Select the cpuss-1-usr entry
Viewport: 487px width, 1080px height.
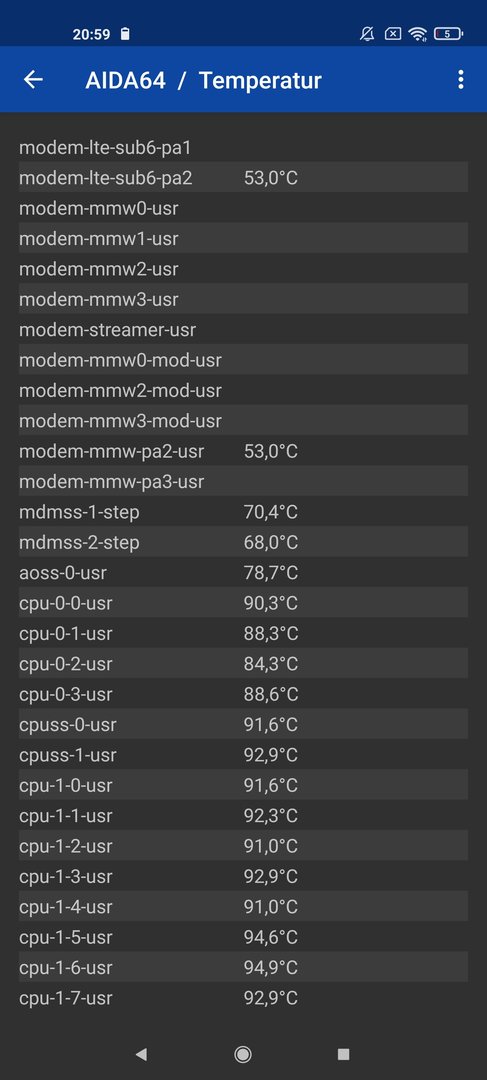(243, 755)
